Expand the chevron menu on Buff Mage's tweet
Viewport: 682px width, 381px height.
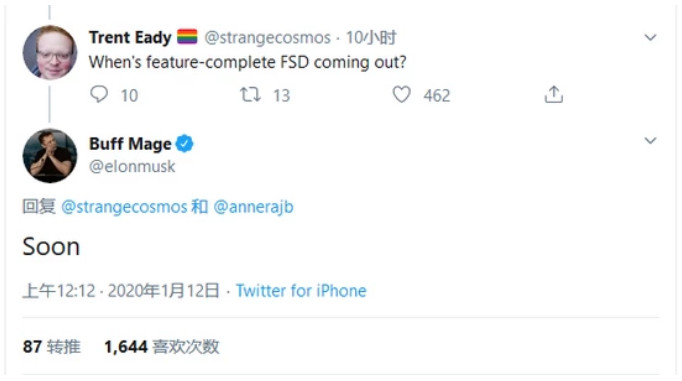coord(650,140)
